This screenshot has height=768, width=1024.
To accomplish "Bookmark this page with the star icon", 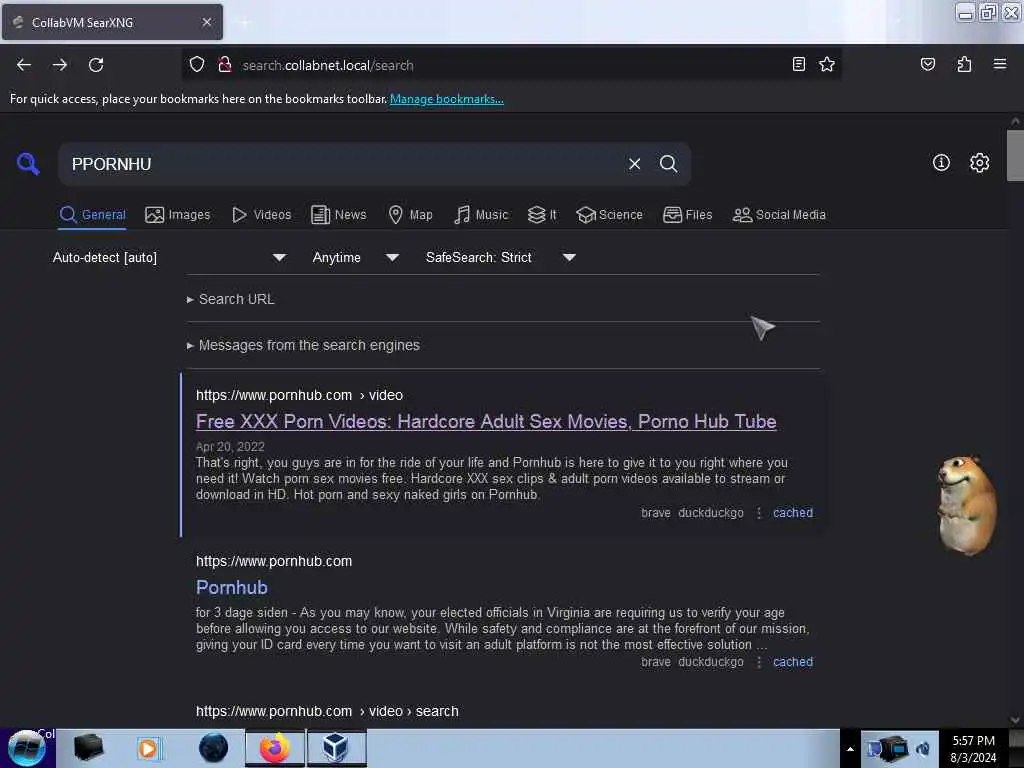I will point(827,64).
